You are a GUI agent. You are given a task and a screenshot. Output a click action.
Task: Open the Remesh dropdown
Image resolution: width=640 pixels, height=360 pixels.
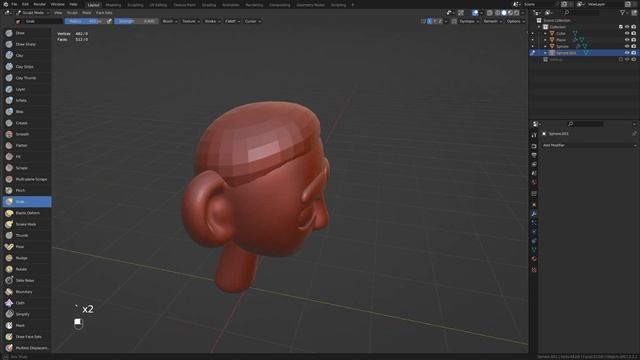[x=492, y=21]
